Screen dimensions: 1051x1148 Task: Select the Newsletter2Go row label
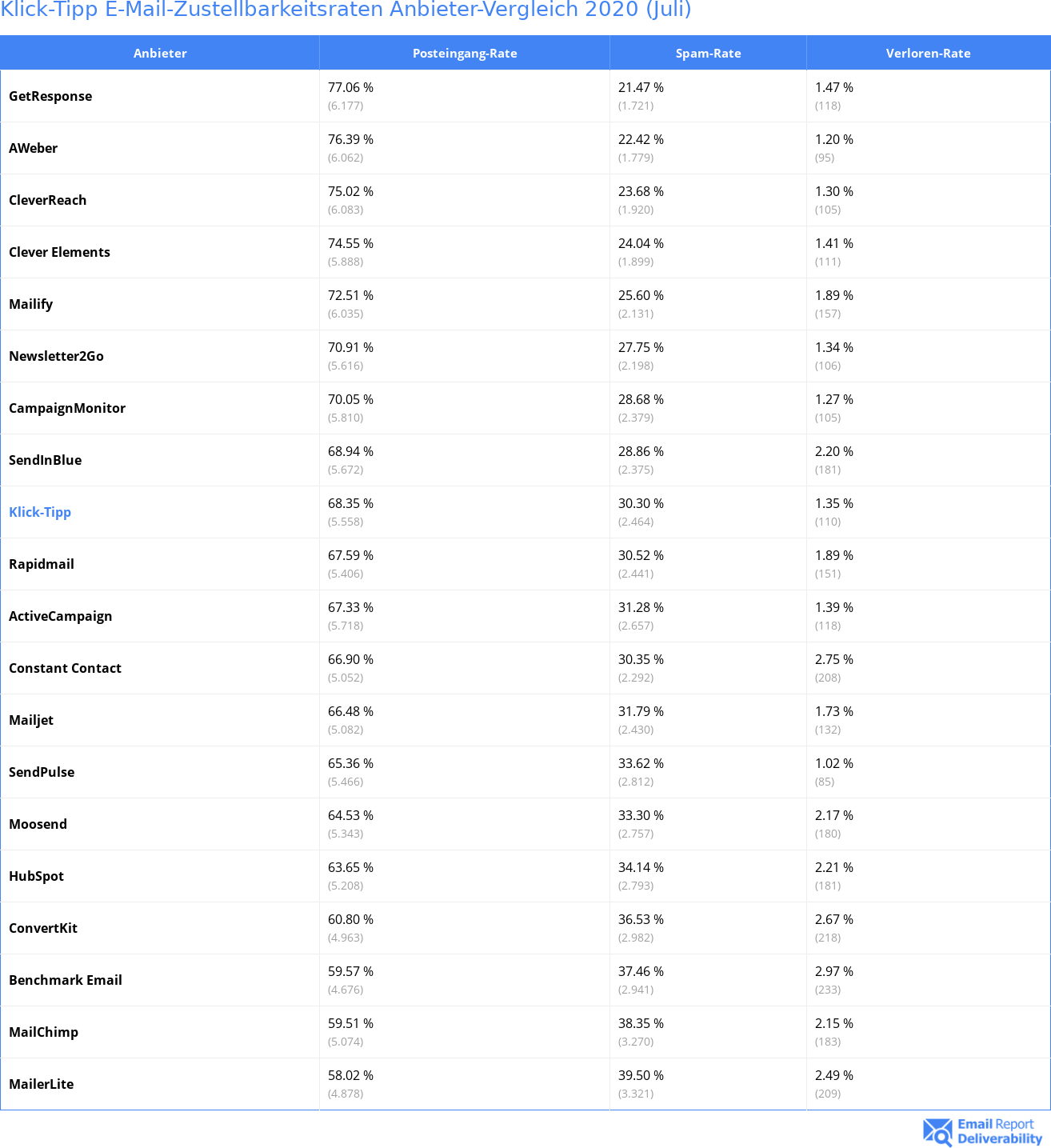57,356
